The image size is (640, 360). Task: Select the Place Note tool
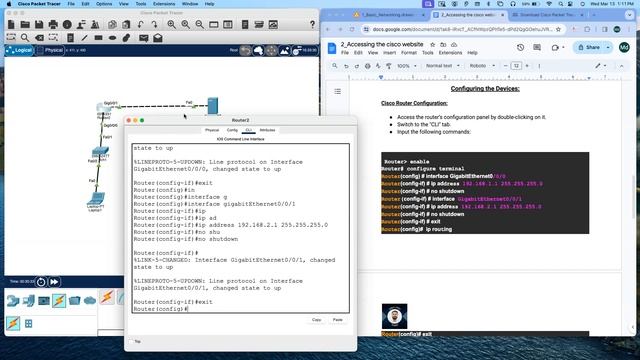tap(70, 38)
